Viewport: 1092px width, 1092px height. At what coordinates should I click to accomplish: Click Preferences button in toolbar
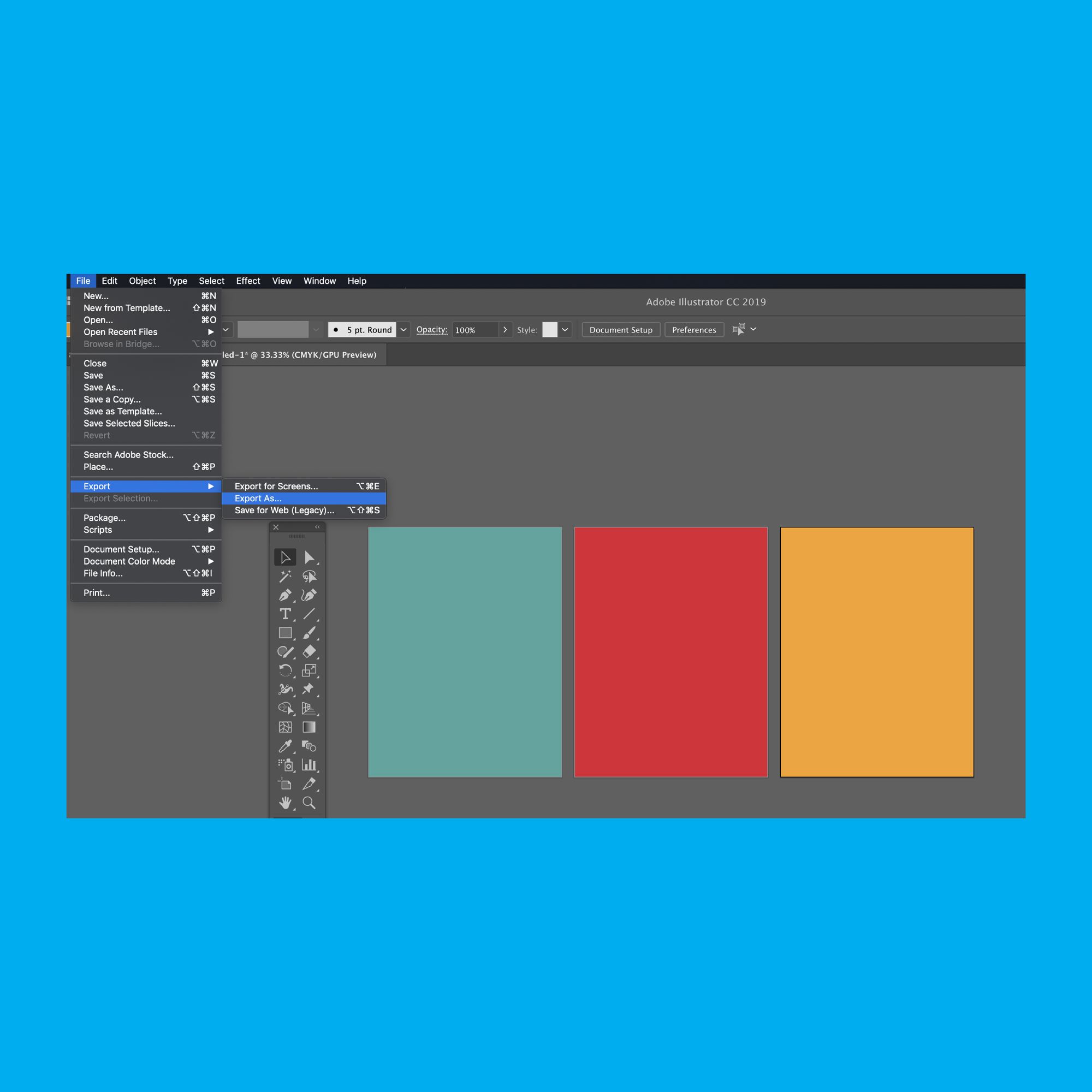pyautogui.click(x=693, y=329)
